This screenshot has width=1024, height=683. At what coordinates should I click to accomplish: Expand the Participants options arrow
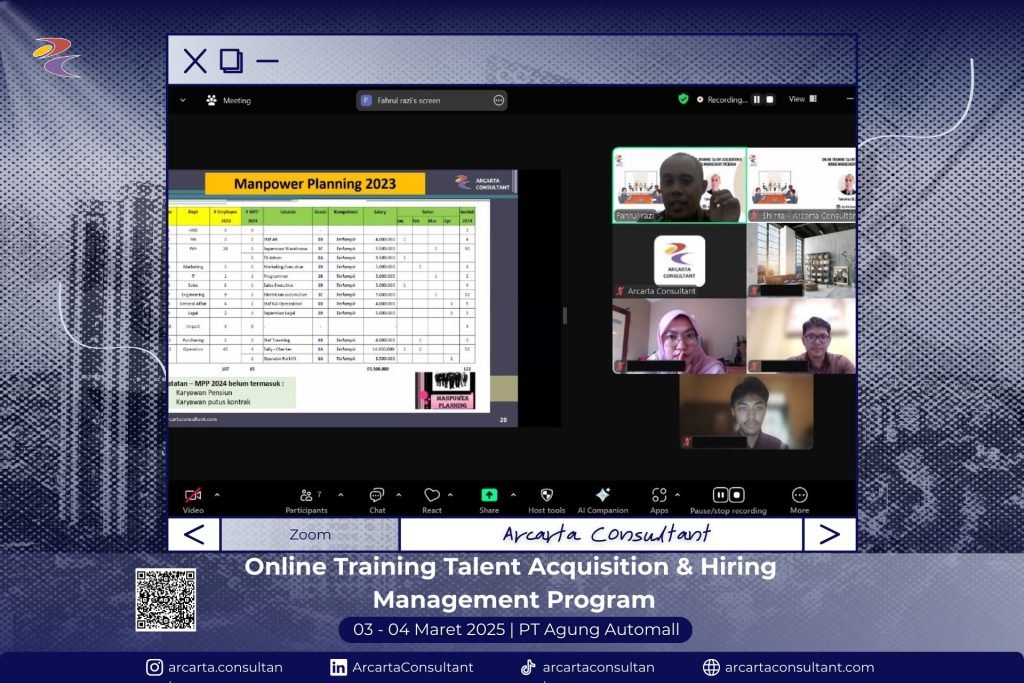[340, 494]
